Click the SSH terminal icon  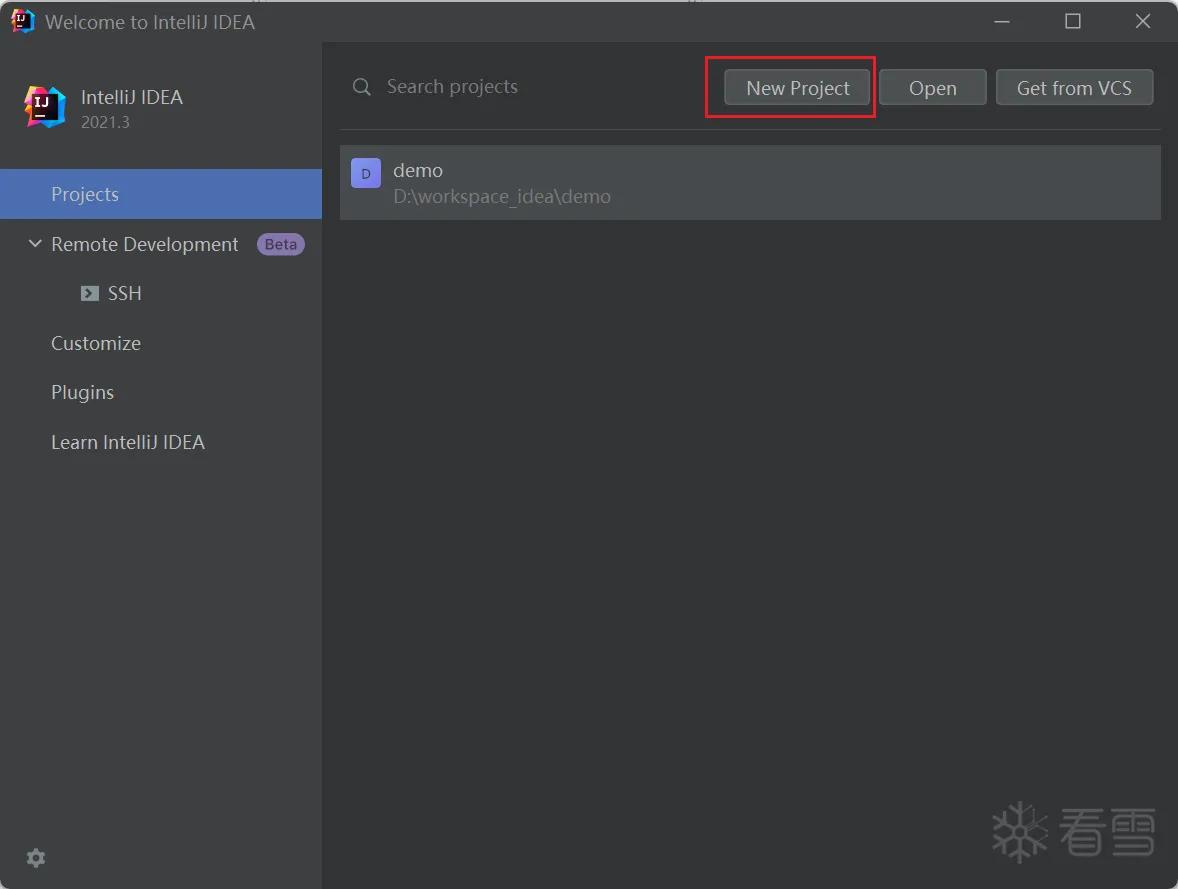[x=89, y=293]
